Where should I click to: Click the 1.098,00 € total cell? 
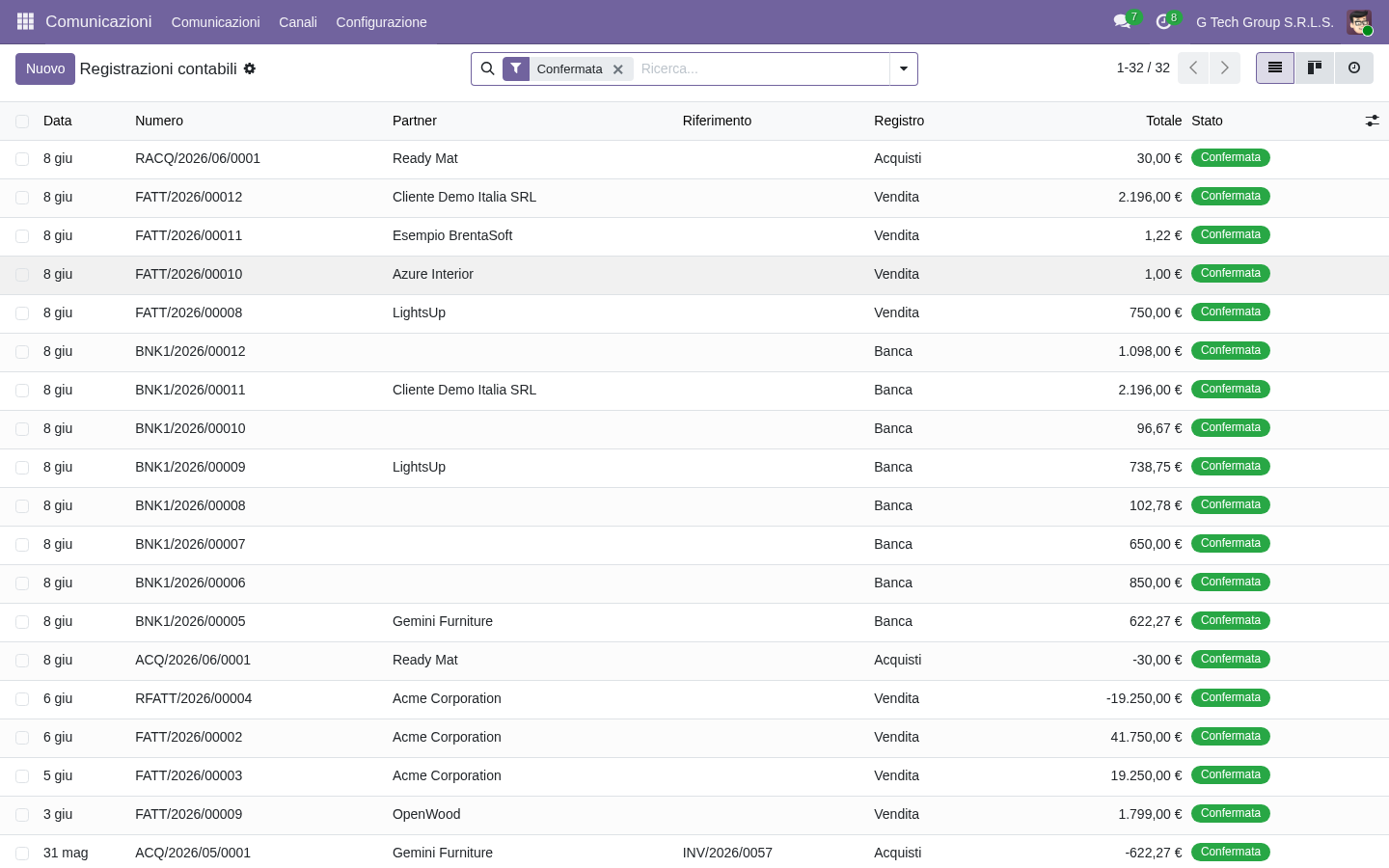[1150, 351]
